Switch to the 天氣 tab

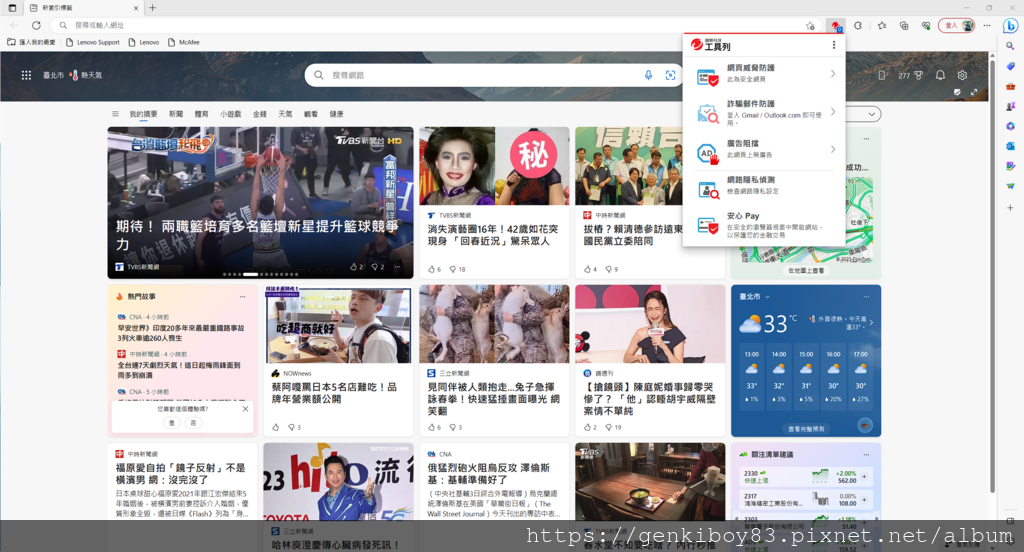coord(285,114)
